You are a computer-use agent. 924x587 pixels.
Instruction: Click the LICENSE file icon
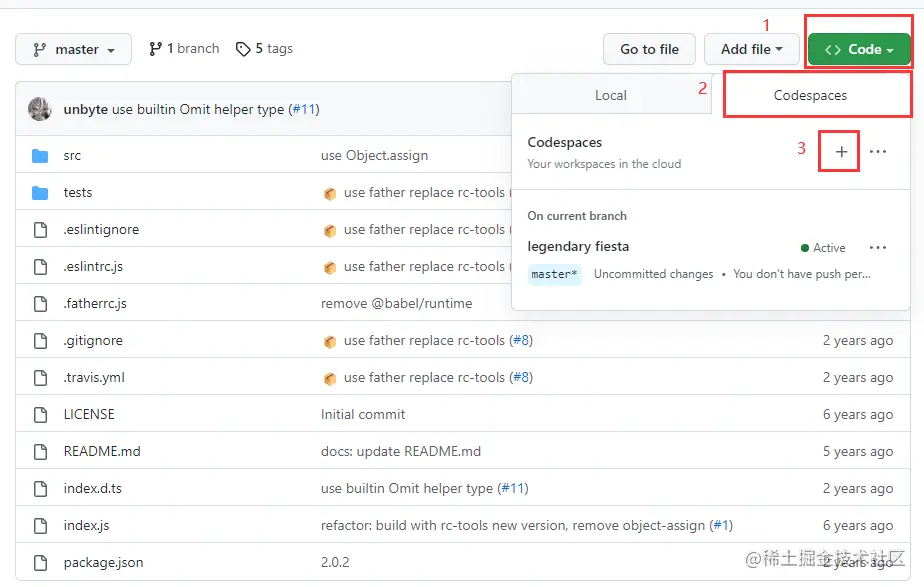(40, 415)
